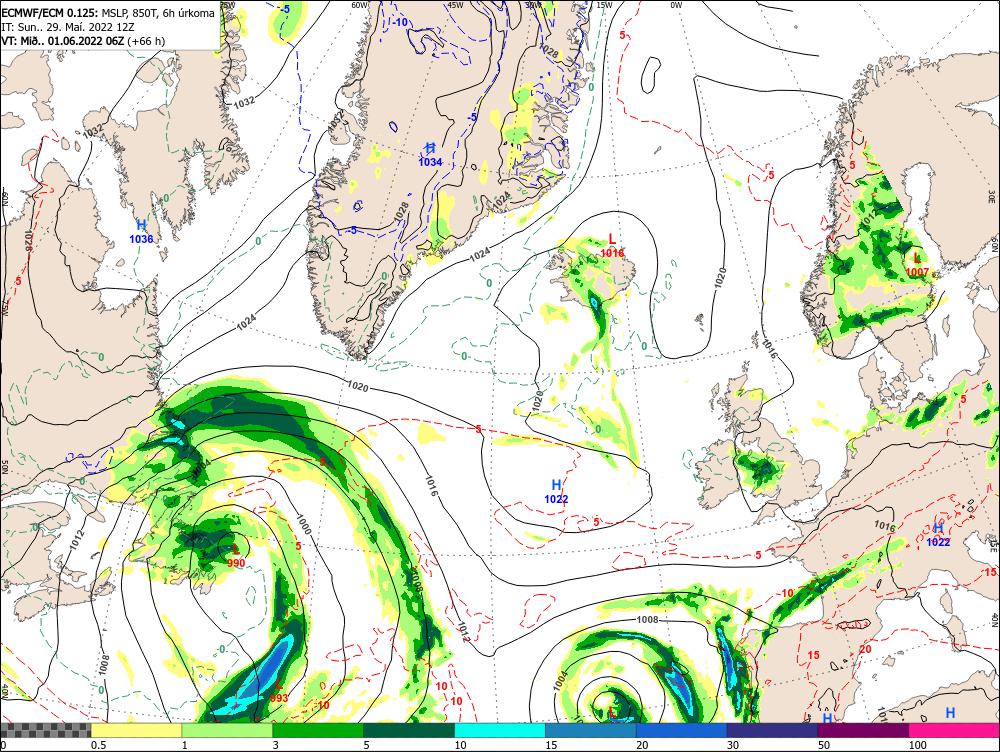Click the purple 50–100 mm legend swatch
The image size is (1000, 752).
pos(864,730)
